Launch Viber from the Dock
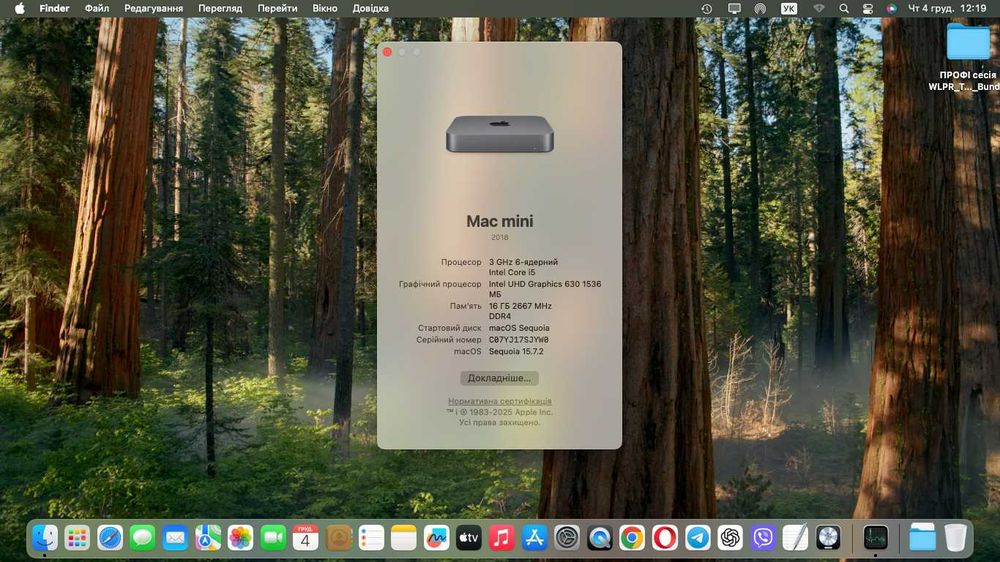The height and width of the screenshot is (562, 1000). point(763,538)
